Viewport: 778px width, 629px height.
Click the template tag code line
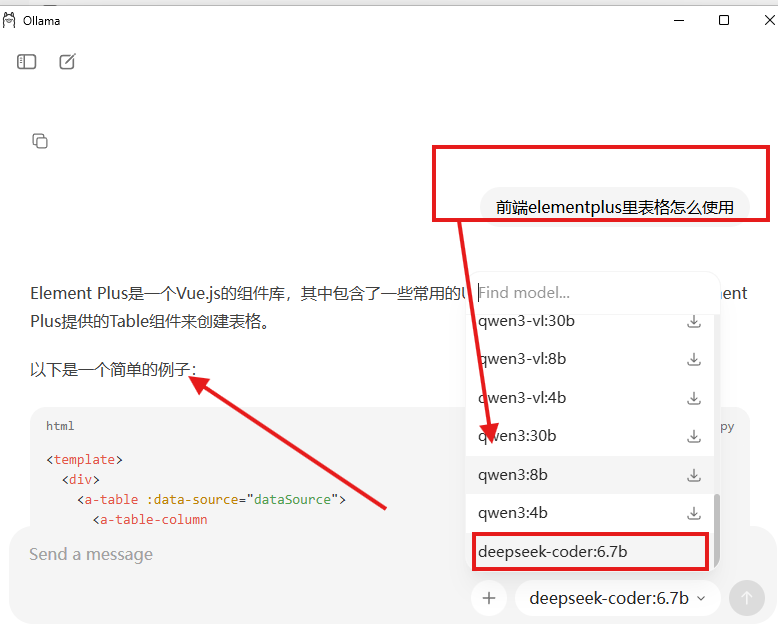click(x=84, y=460)
